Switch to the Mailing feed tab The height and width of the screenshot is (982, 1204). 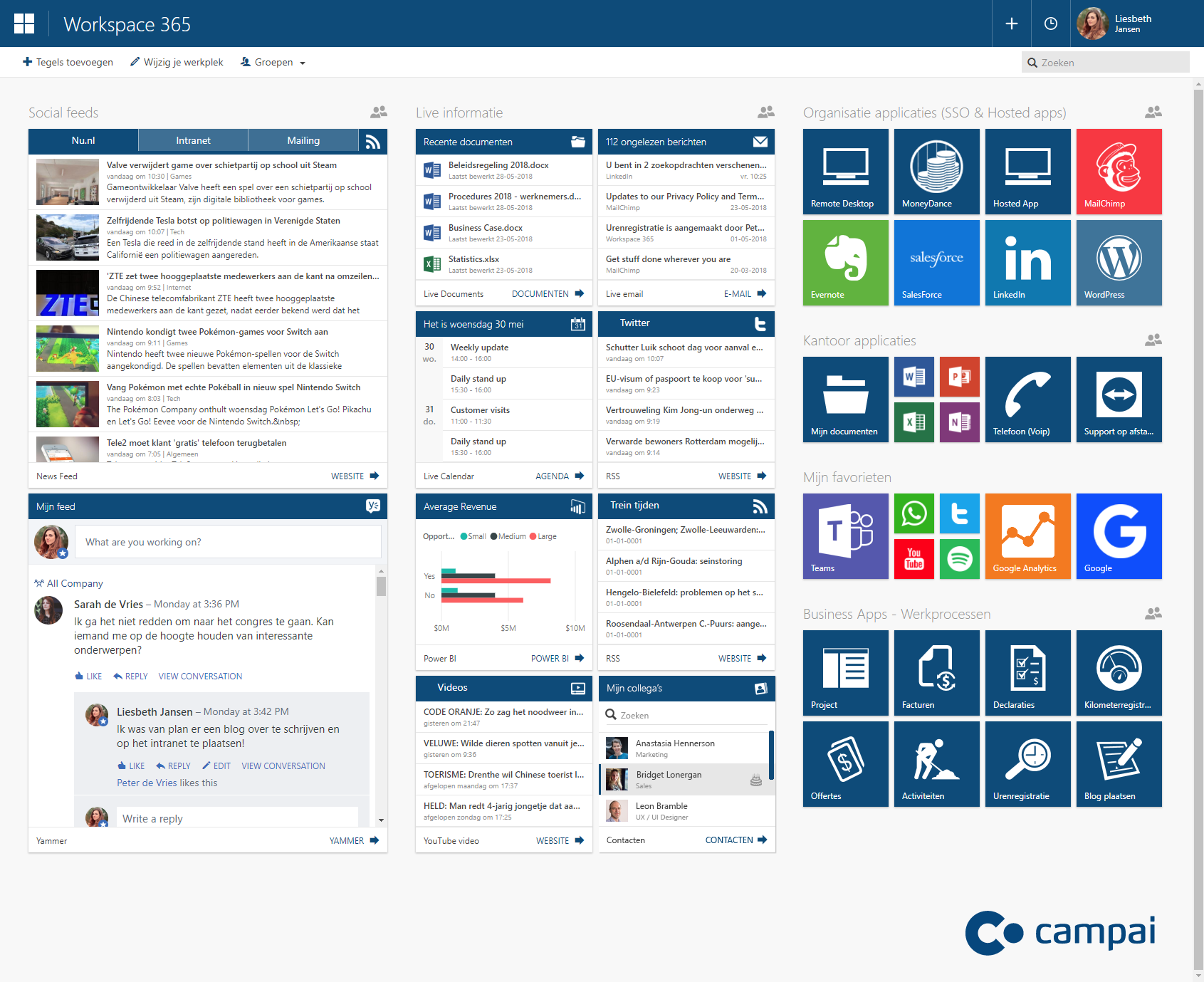[303, 141]
